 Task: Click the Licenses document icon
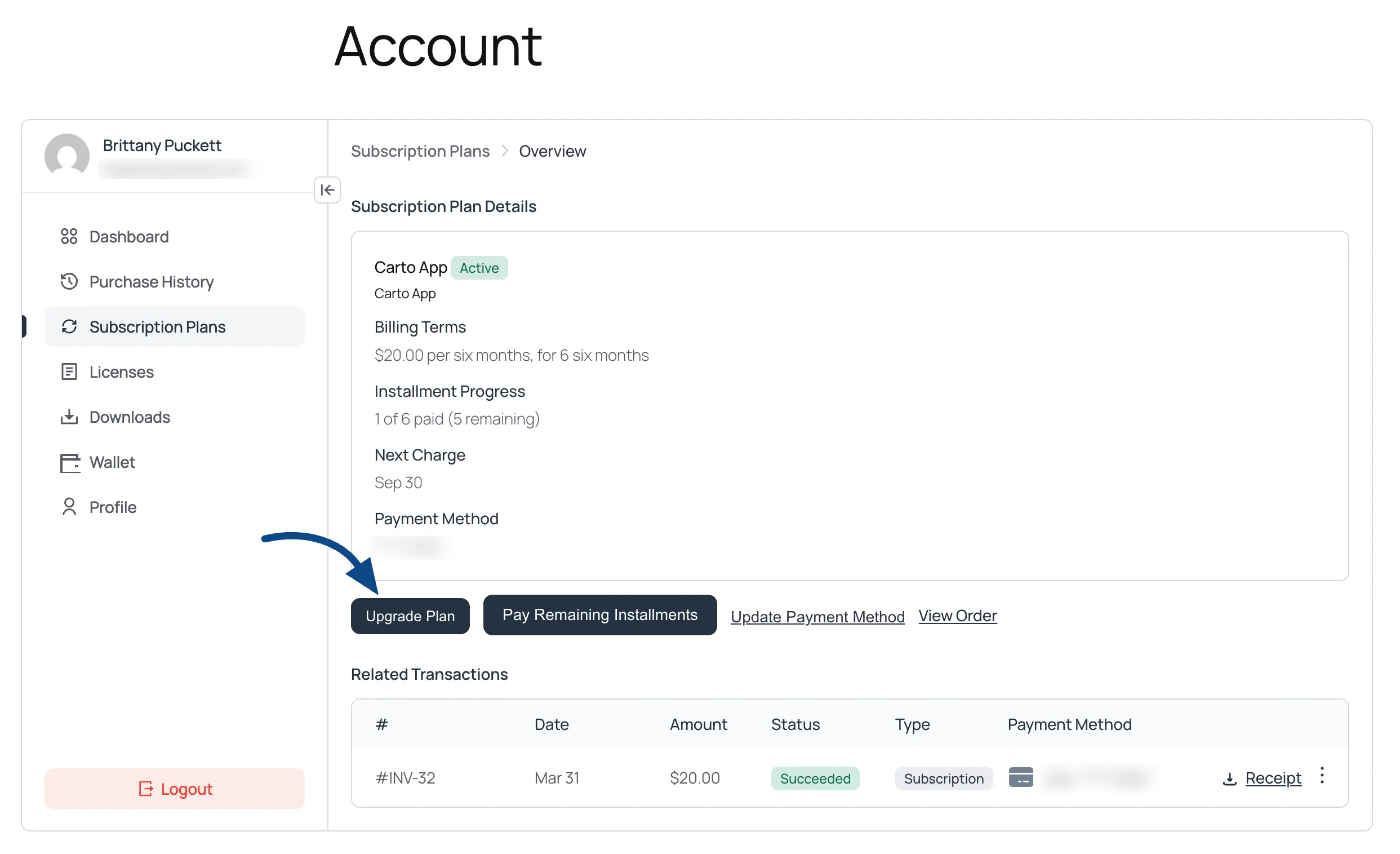click(69, 372)
